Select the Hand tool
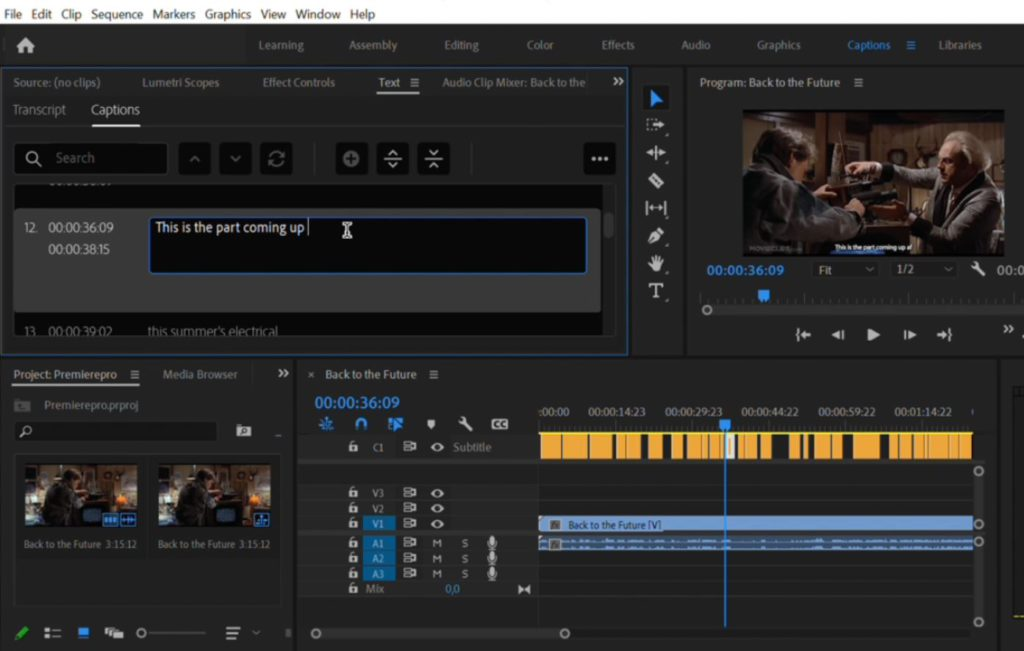Viewport: 1024px width, 651px height. (656, 263)
